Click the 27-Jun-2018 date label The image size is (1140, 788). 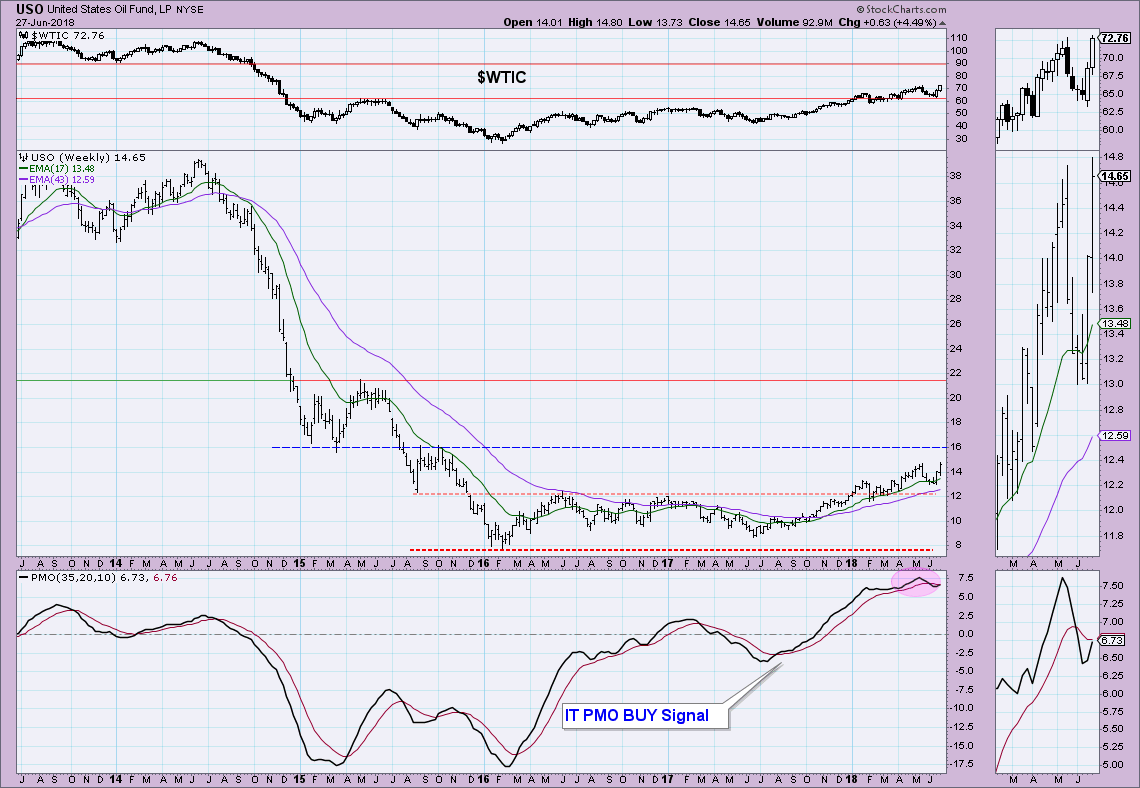click(x=45, y=23)
